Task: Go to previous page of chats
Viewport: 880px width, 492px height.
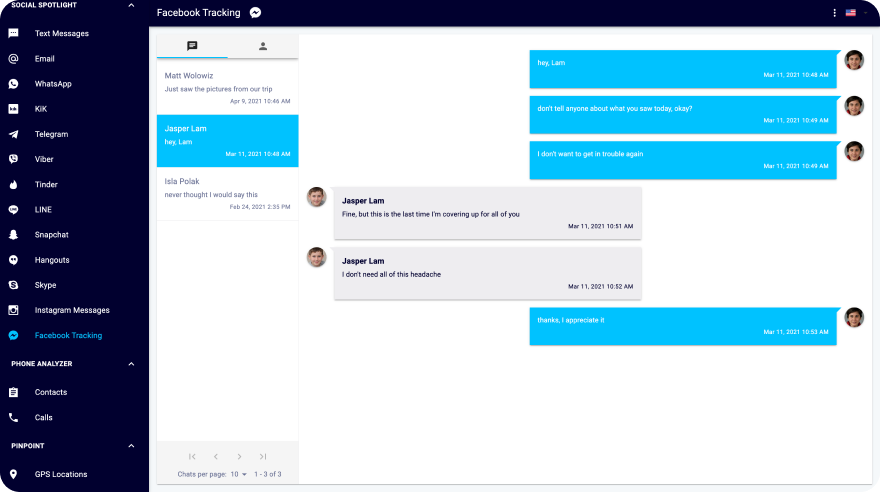Action: pos(216,457)
